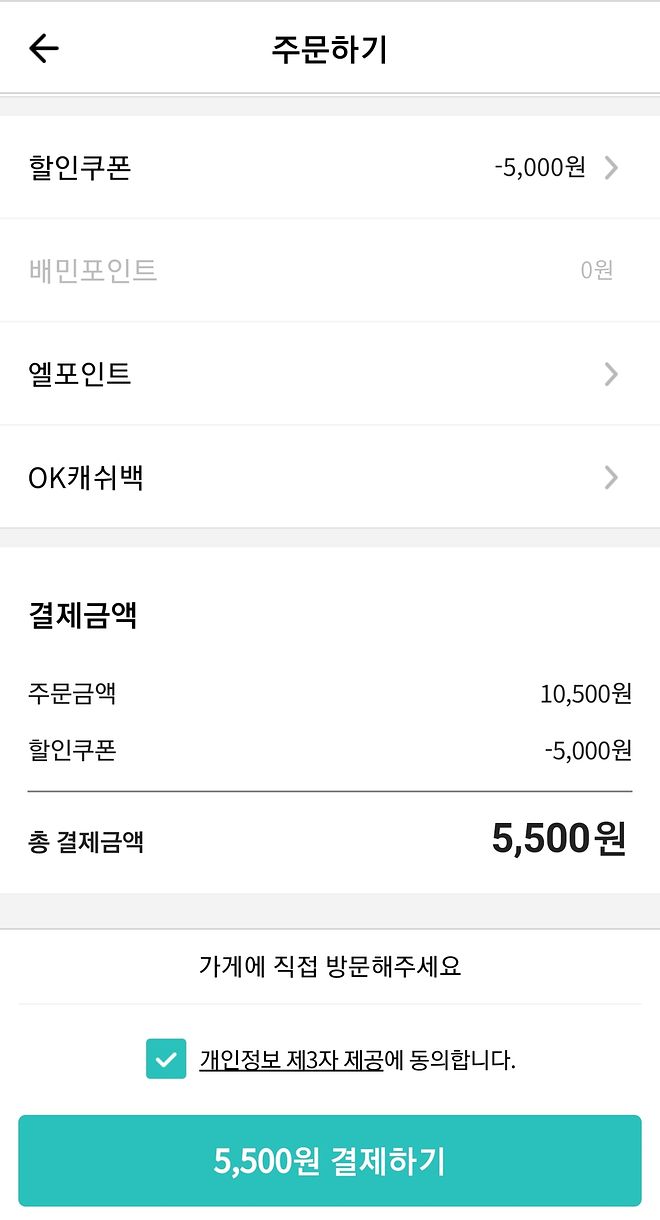This screenshot has width=660, height=1220.
Task: Tap the greyed-out 배민포인트 0원 row
Action: coord(330,270)
